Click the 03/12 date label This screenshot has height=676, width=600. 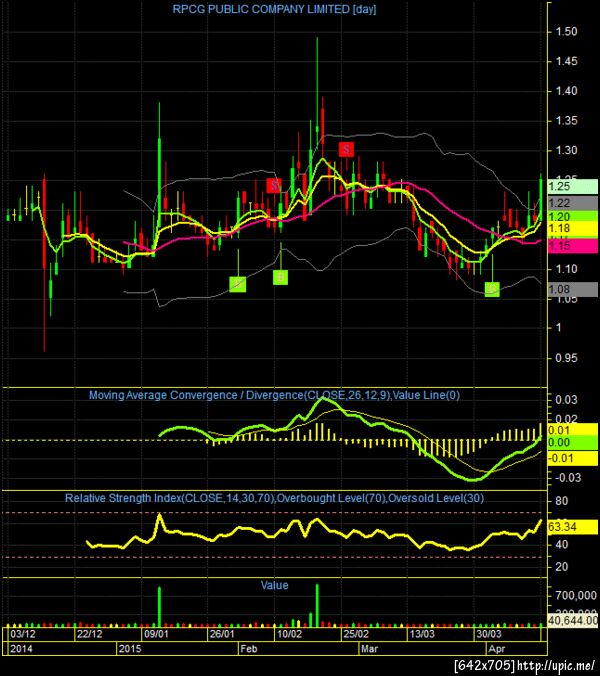tap(23, 634)
